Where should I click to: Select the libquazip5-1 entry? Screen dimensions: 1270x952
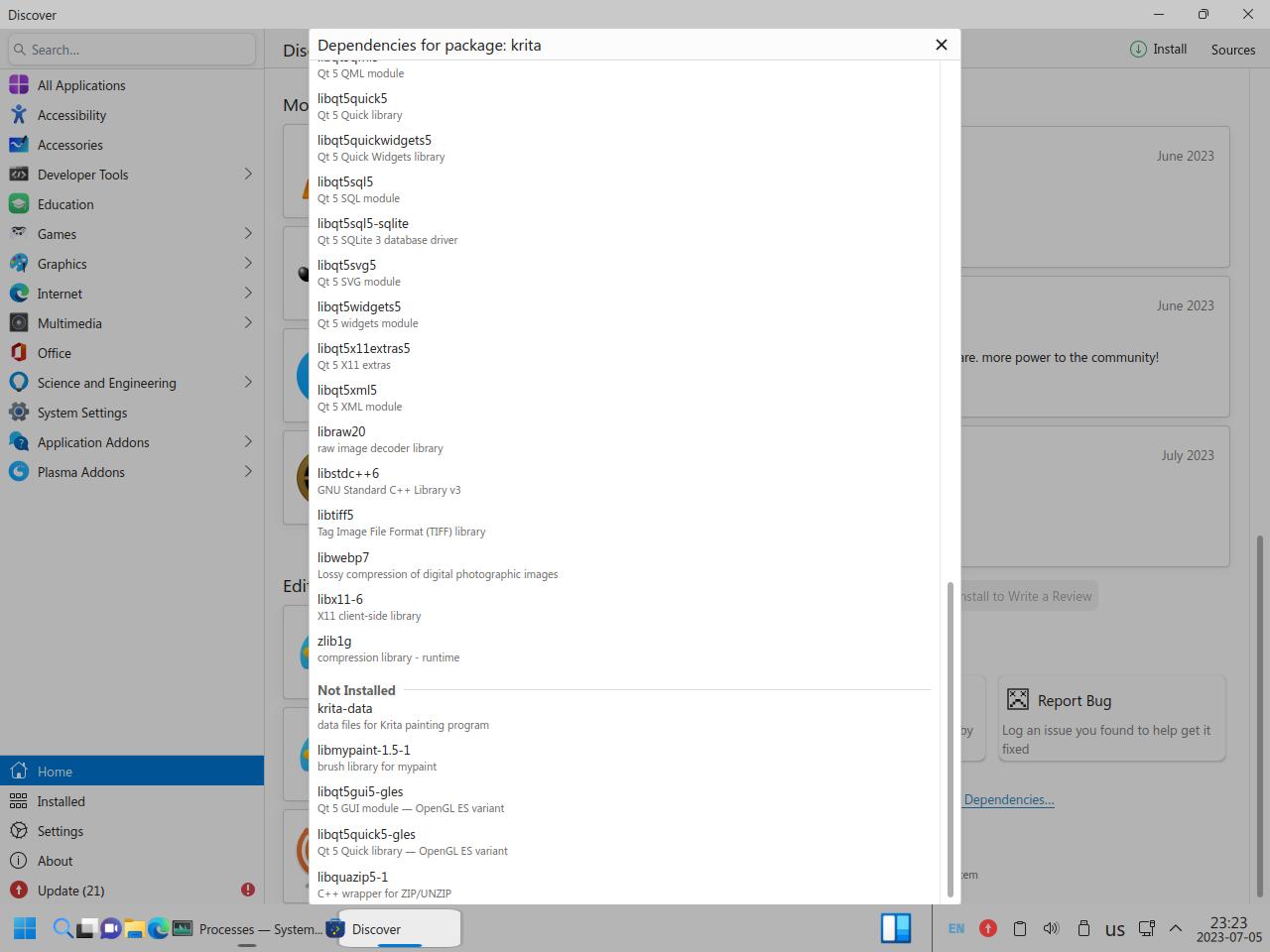click(x=624, y=885)
